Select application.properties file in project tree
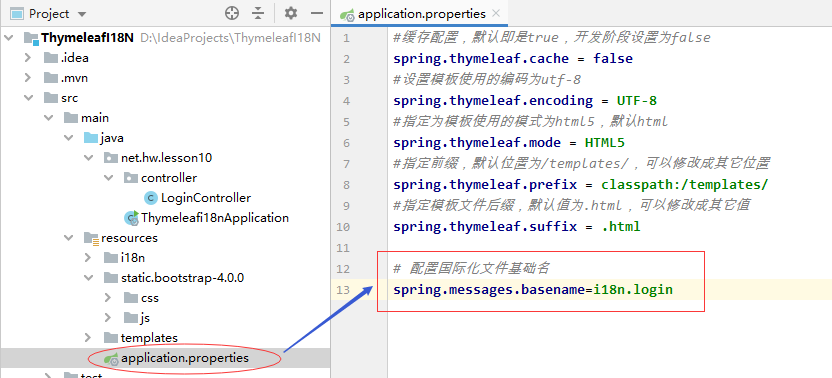832x378 pixels. 185,358
